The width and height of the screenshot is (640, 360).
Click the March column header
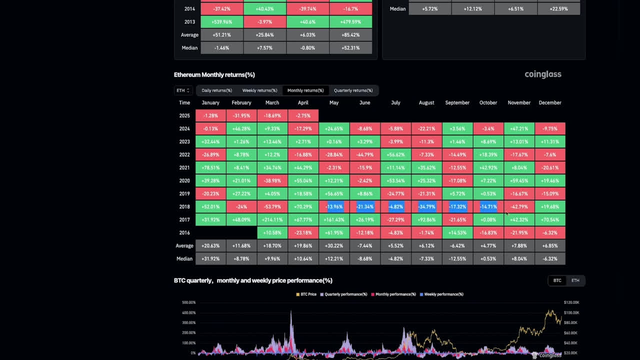click(272, 103)
